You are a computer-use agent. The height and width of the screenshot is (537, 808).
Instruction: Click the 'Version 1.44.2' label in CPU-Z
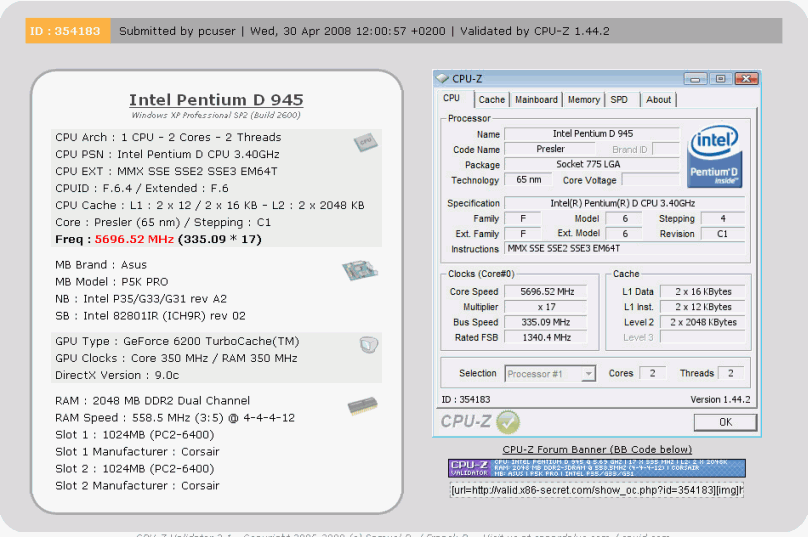click(720, 399)
